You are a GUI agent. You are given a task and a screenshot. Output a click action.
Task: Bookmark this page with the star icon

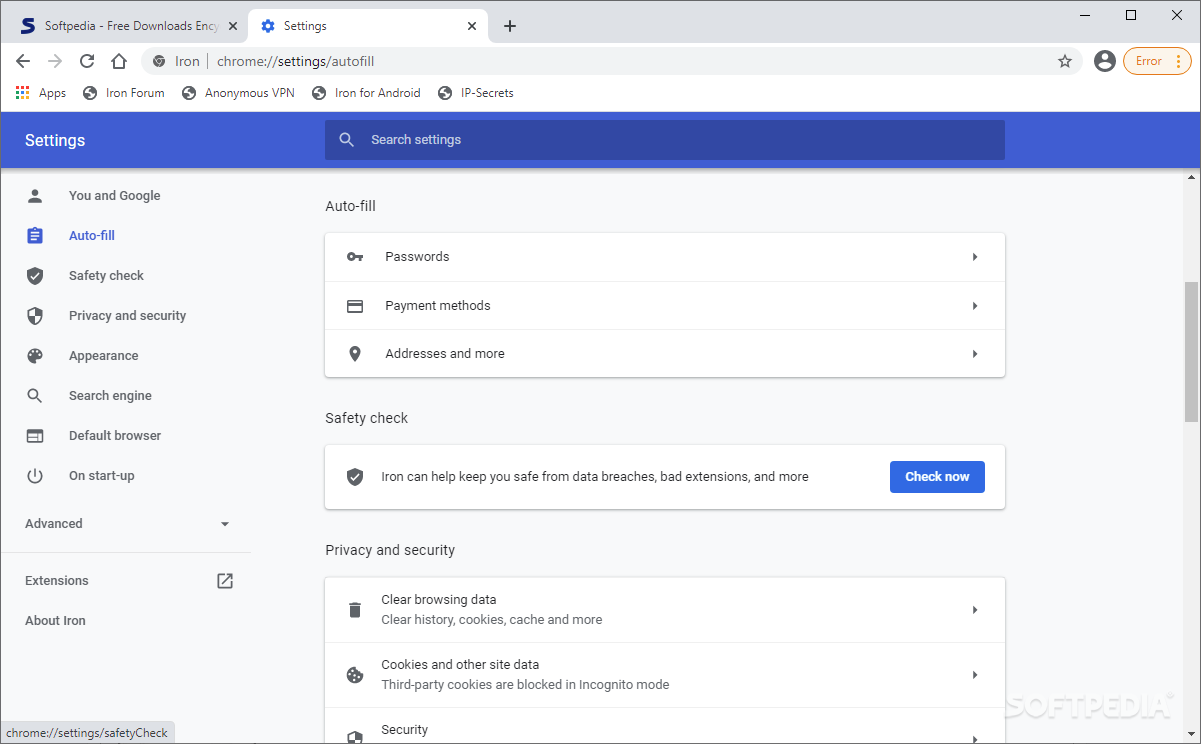pos(1065,61)
